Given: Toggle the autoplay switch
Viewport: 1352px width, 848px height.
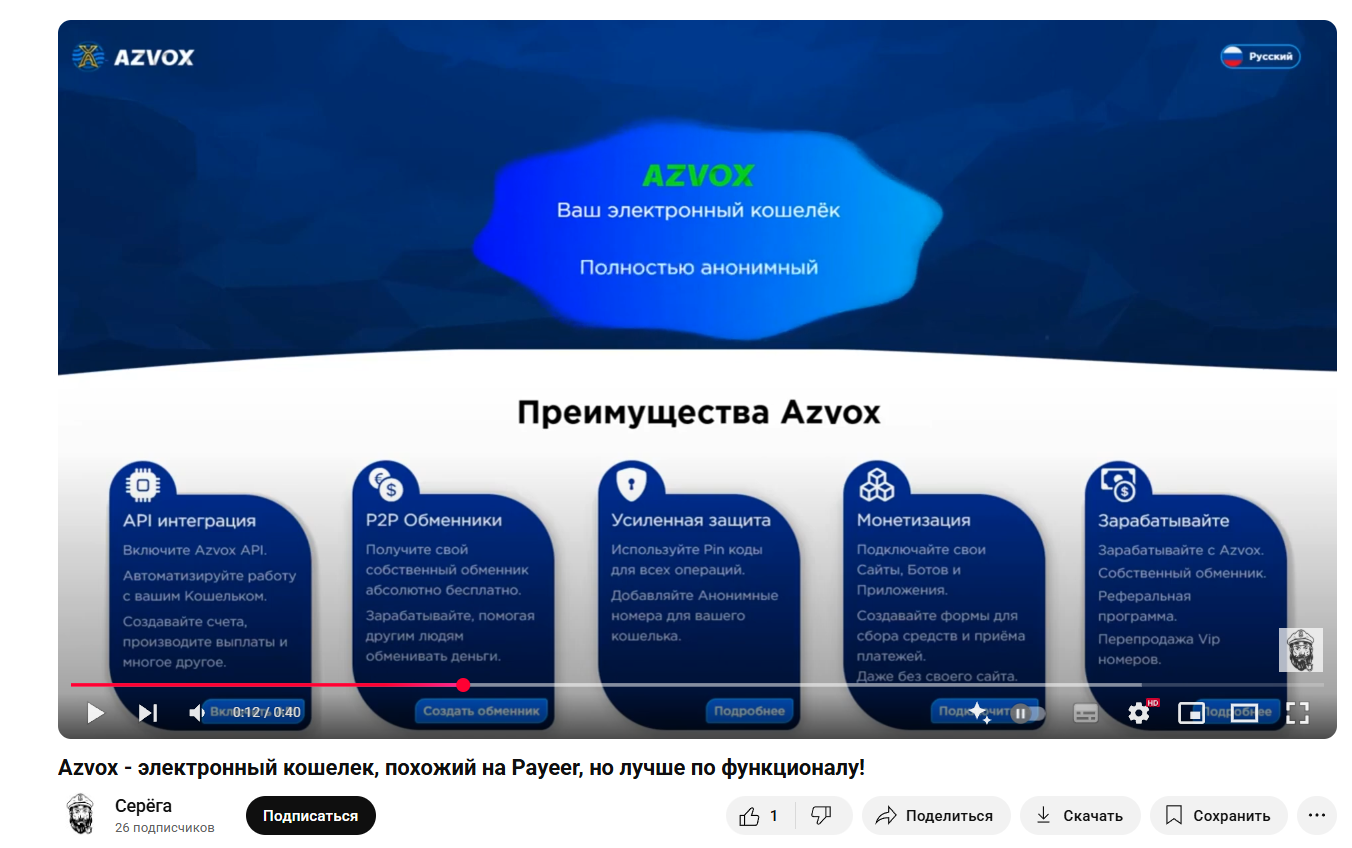Looking at the screenshot, I should pyautogui.click(x=1028, y=713).
